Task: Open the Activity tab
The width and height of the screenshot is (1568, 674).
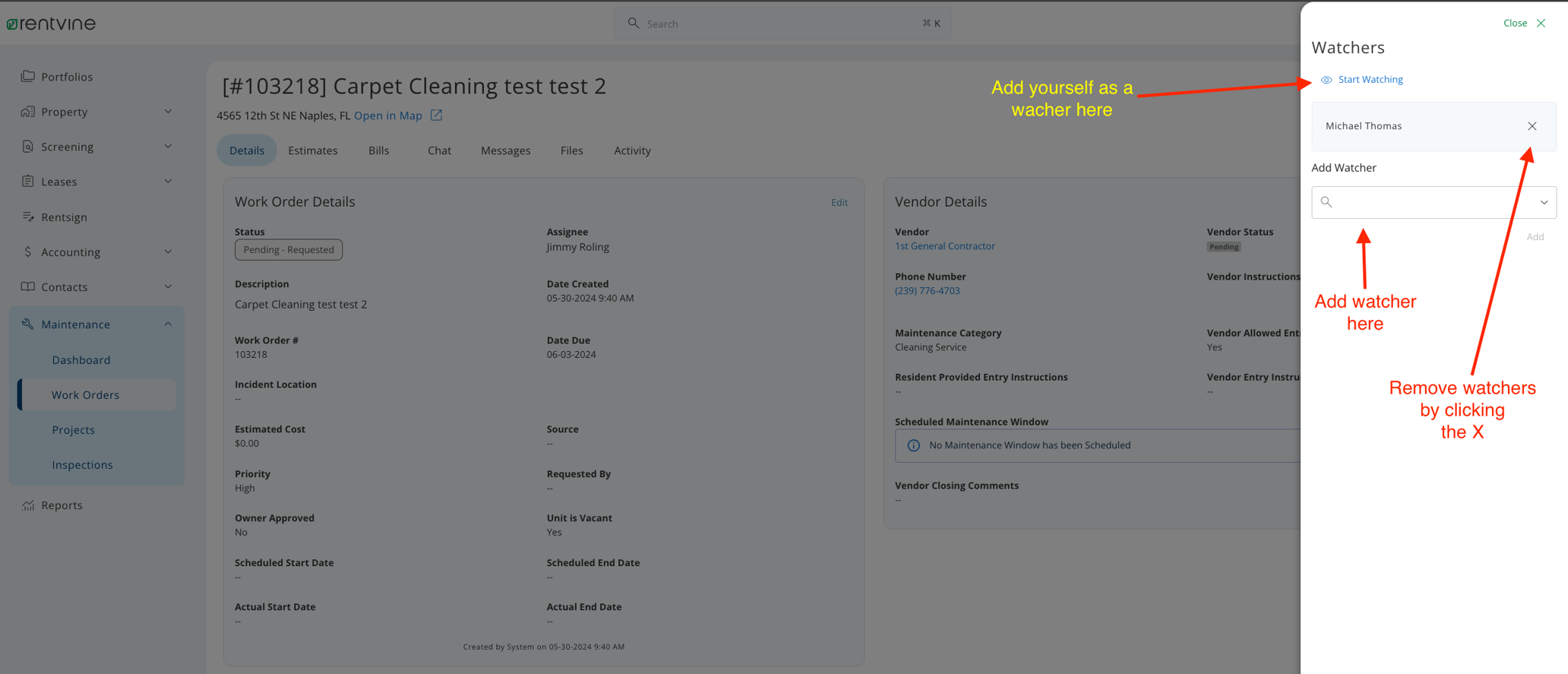Action: pos(632,150)
